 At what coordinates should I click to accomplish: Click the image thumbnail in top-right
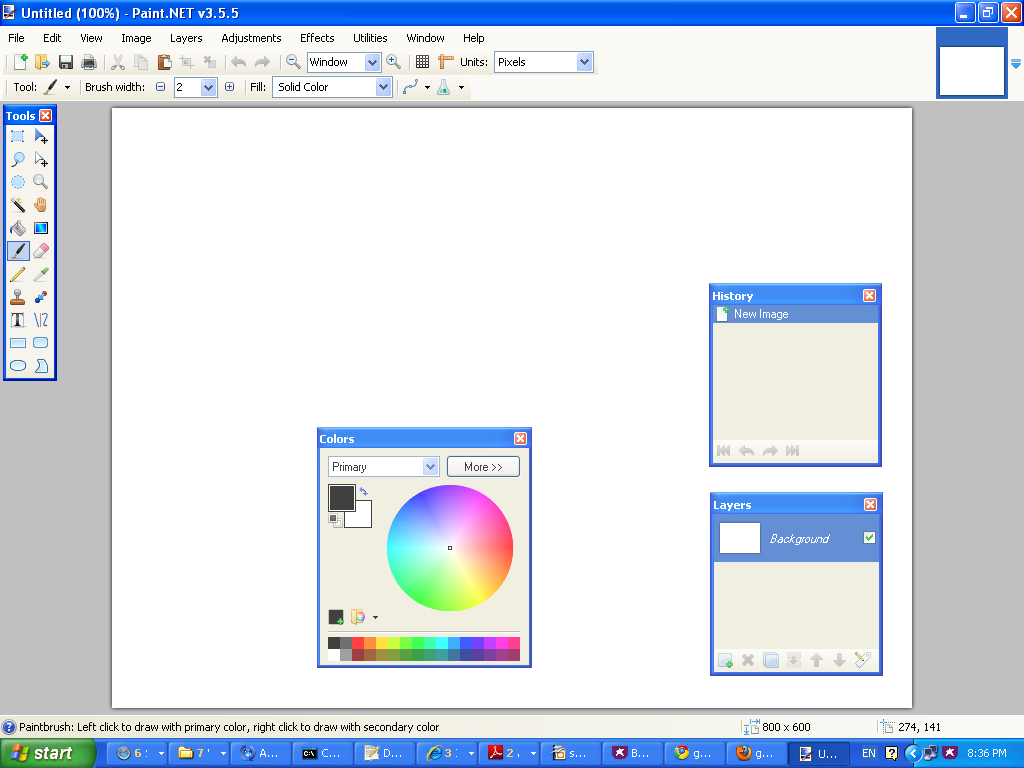(x=971, y=71)
